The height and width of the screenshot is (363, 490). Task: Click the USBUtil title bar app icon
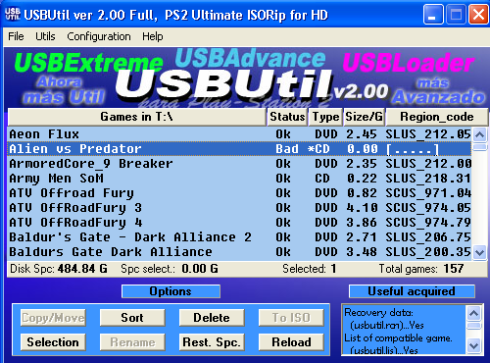(x=13, y=14)
